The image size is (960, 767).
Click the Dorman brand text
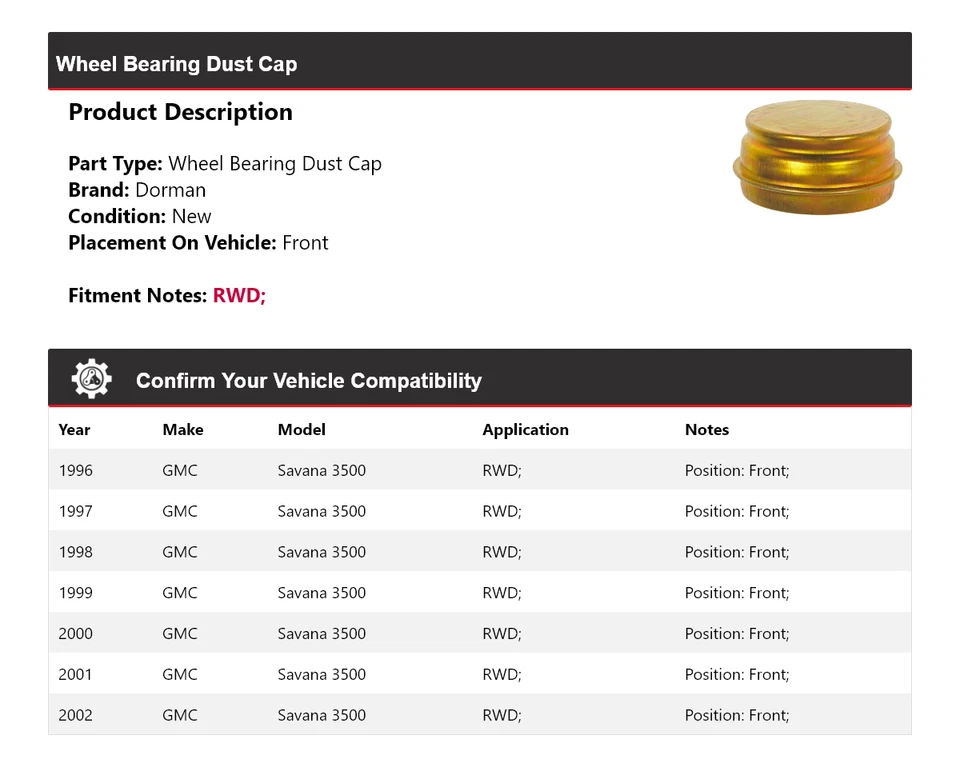coord(170,190)
